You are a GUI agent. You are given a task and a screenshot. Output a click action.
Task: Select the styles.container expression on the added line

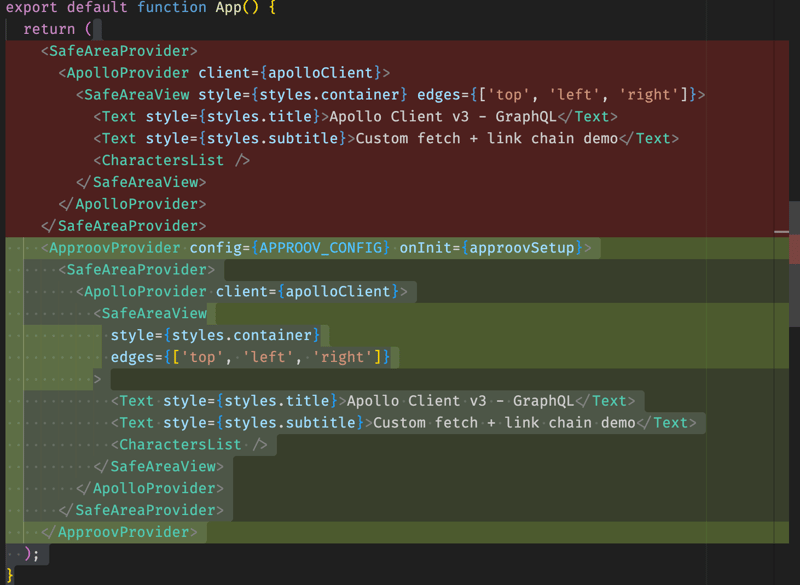(243, 335)
